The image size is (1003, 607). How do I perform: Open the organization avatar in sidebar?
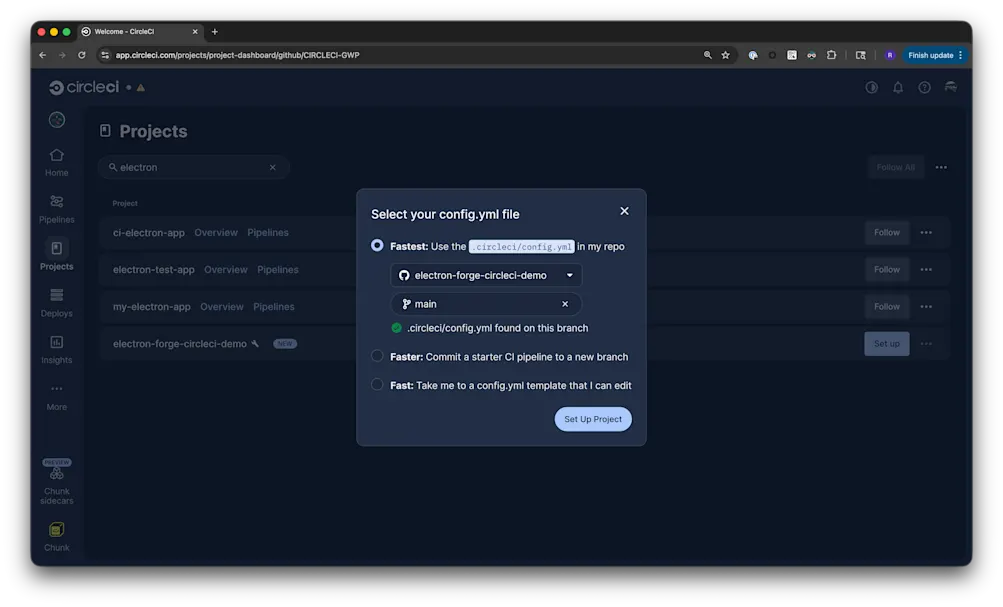coord(57,120)
